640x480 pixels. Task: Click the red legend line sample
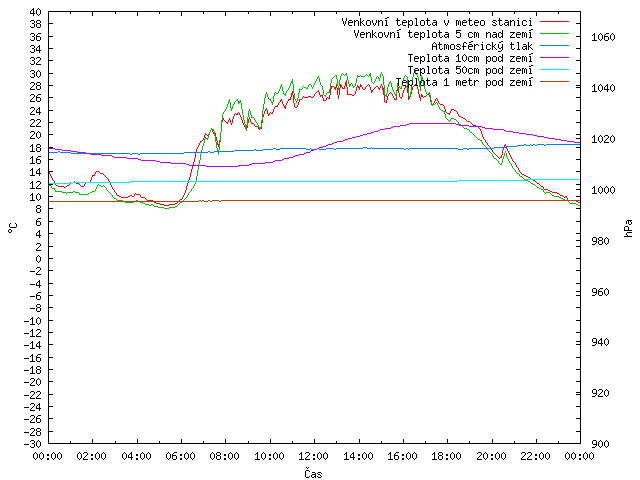(554, 22)
